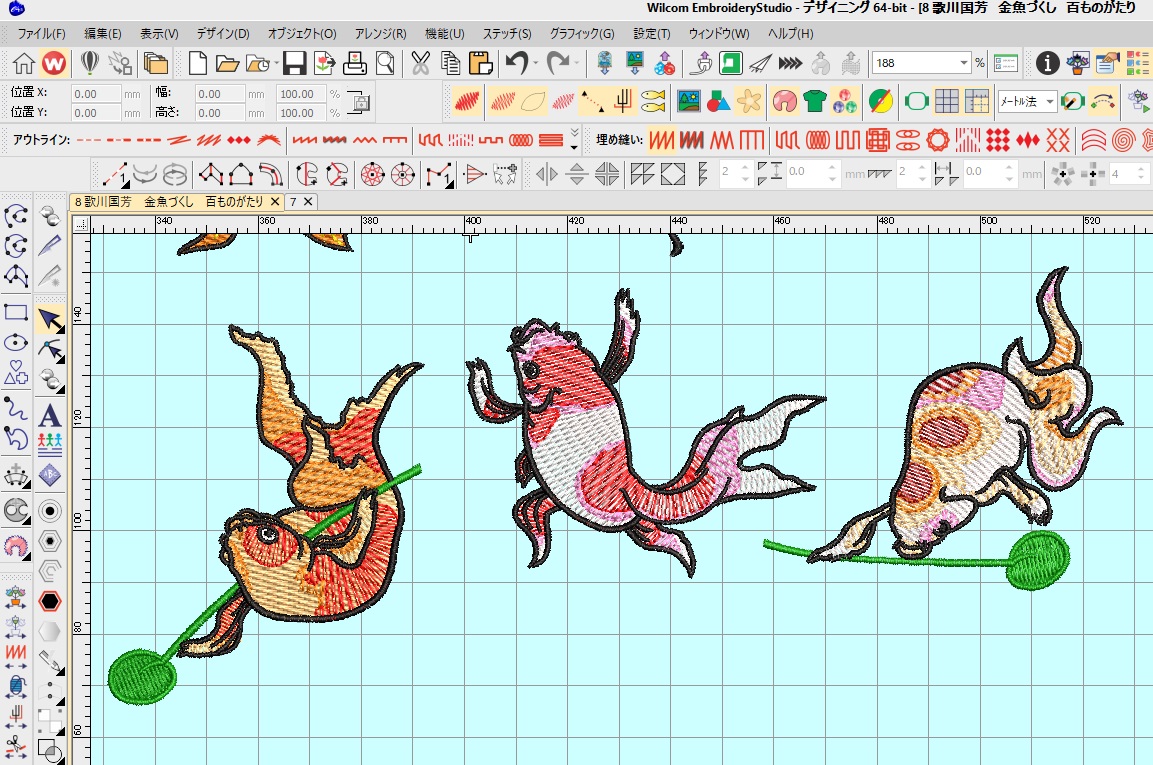Click the 位置 X value field
Screen dimensions: 1153x765
(96, 93)
